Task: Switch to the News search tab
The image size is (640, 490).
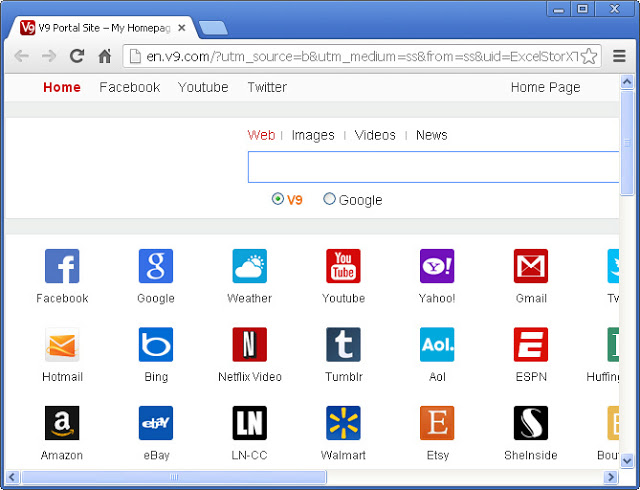Action: [432, 135]
